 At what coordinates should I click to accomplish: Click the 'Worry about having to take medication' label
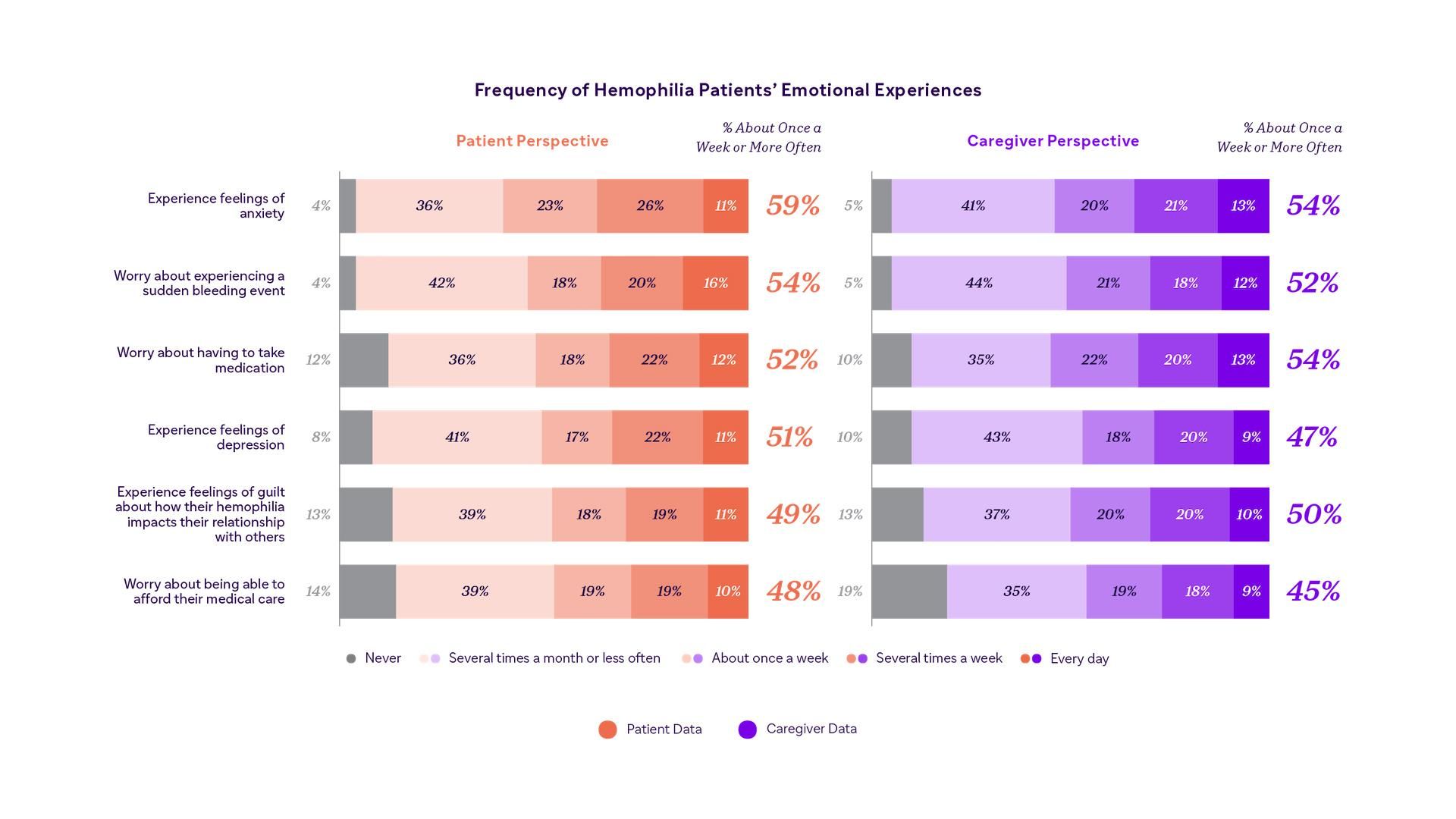(201, 360)
